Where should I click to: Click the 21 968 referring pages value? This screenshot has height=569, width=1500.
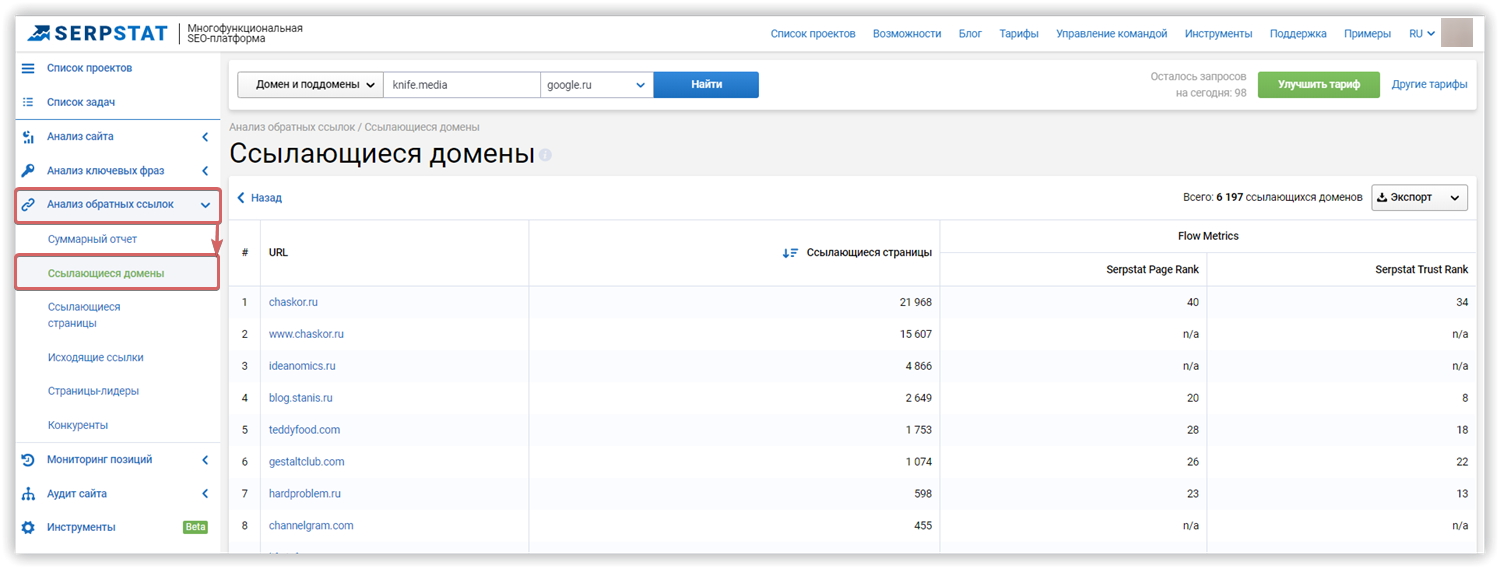tap(916, 302)
